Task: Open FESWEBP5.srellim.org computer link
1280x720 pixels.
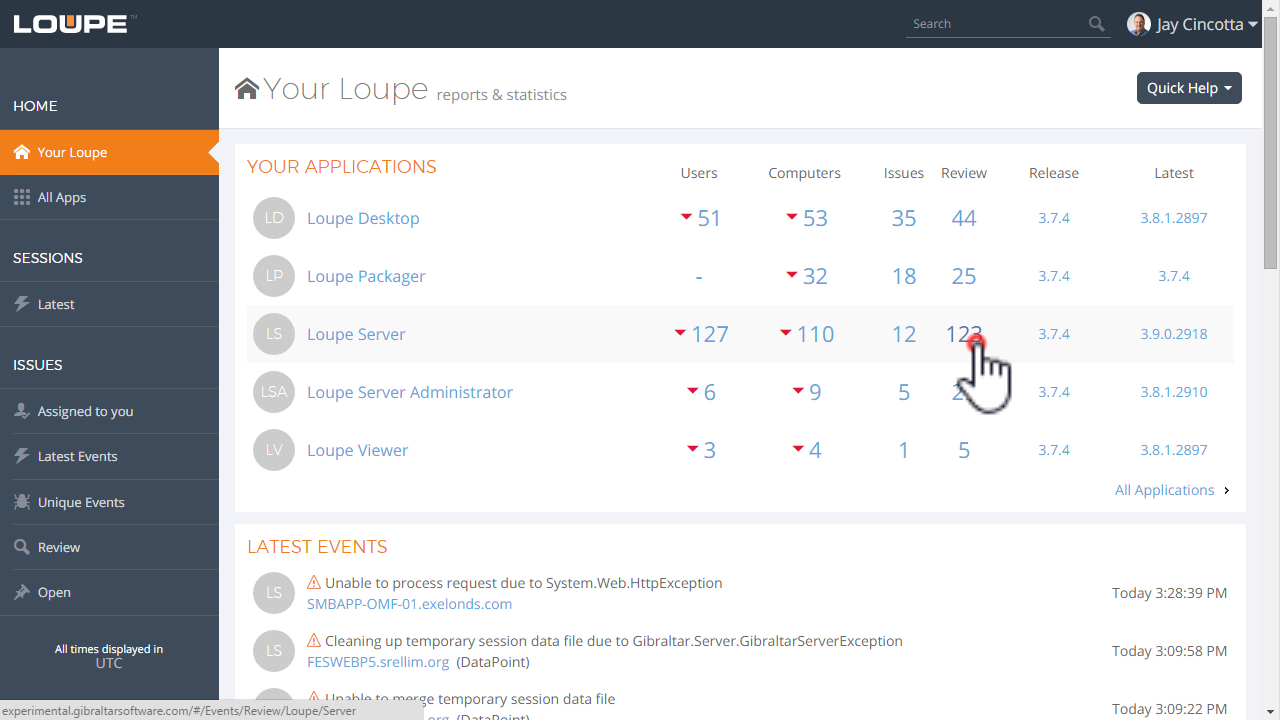Action: [378, 662]
